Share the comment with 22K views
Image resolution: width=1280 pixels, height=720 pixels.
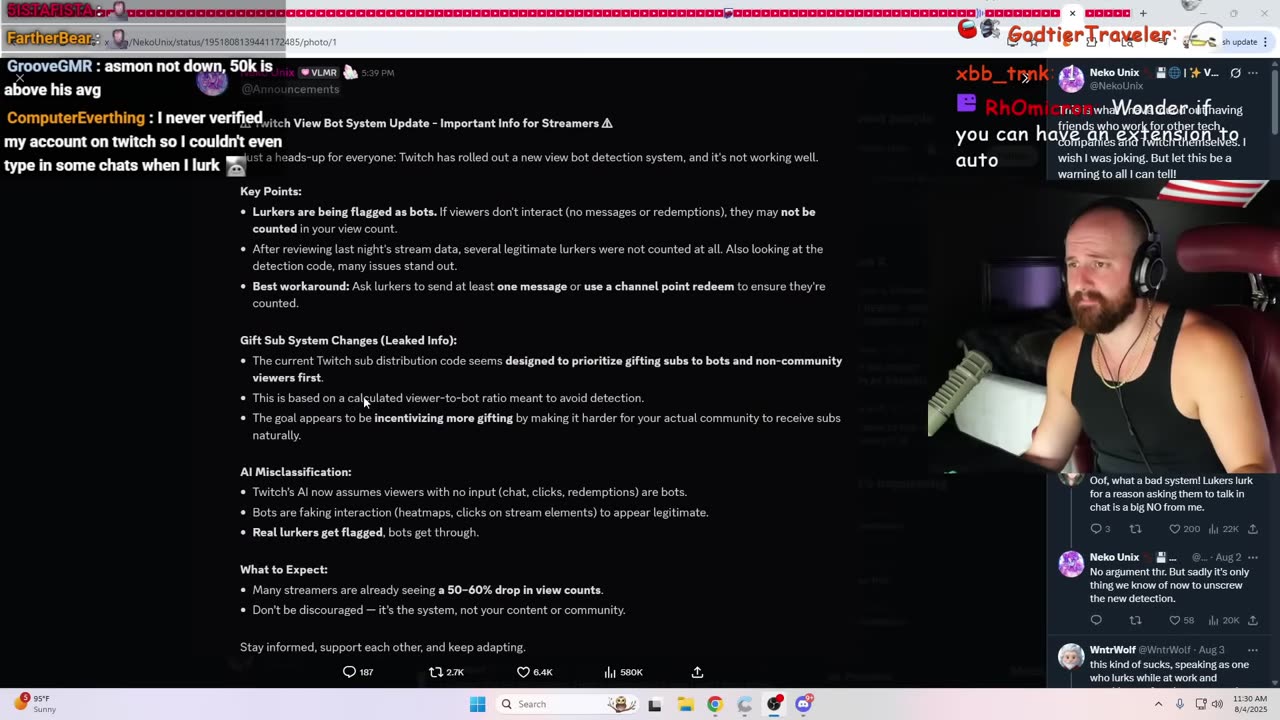tap(1253, 529)
